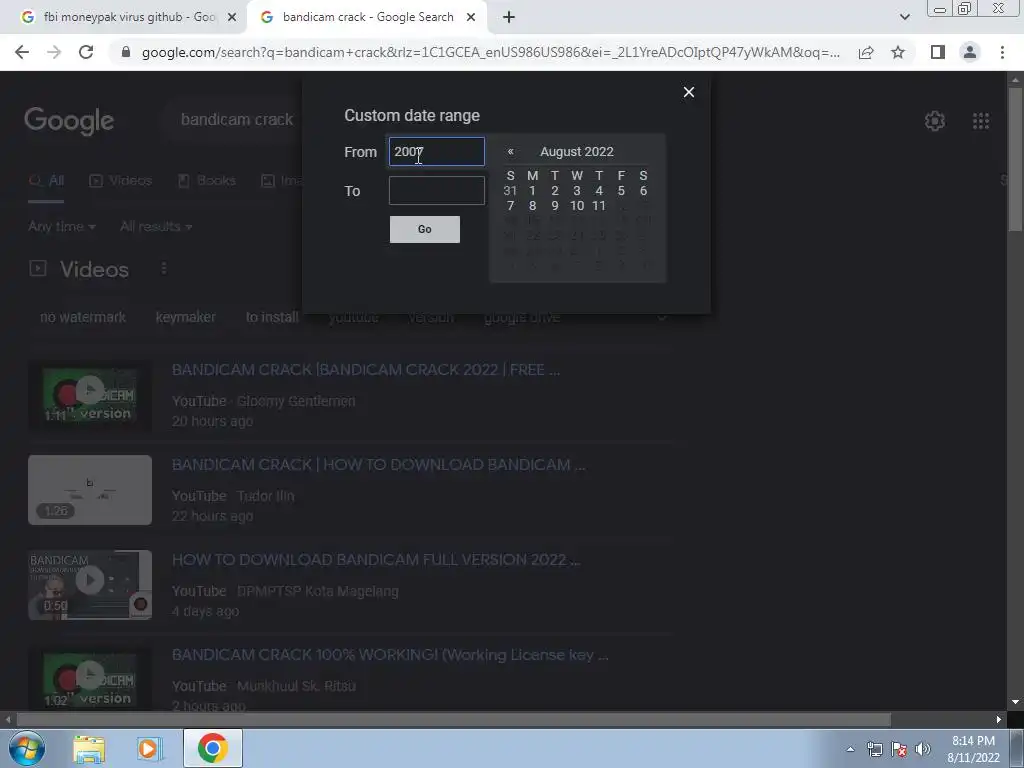Open HOW TO DOWNLOAD BANDICAM video link
The image size is (1024, 768).
click(379, 464)
